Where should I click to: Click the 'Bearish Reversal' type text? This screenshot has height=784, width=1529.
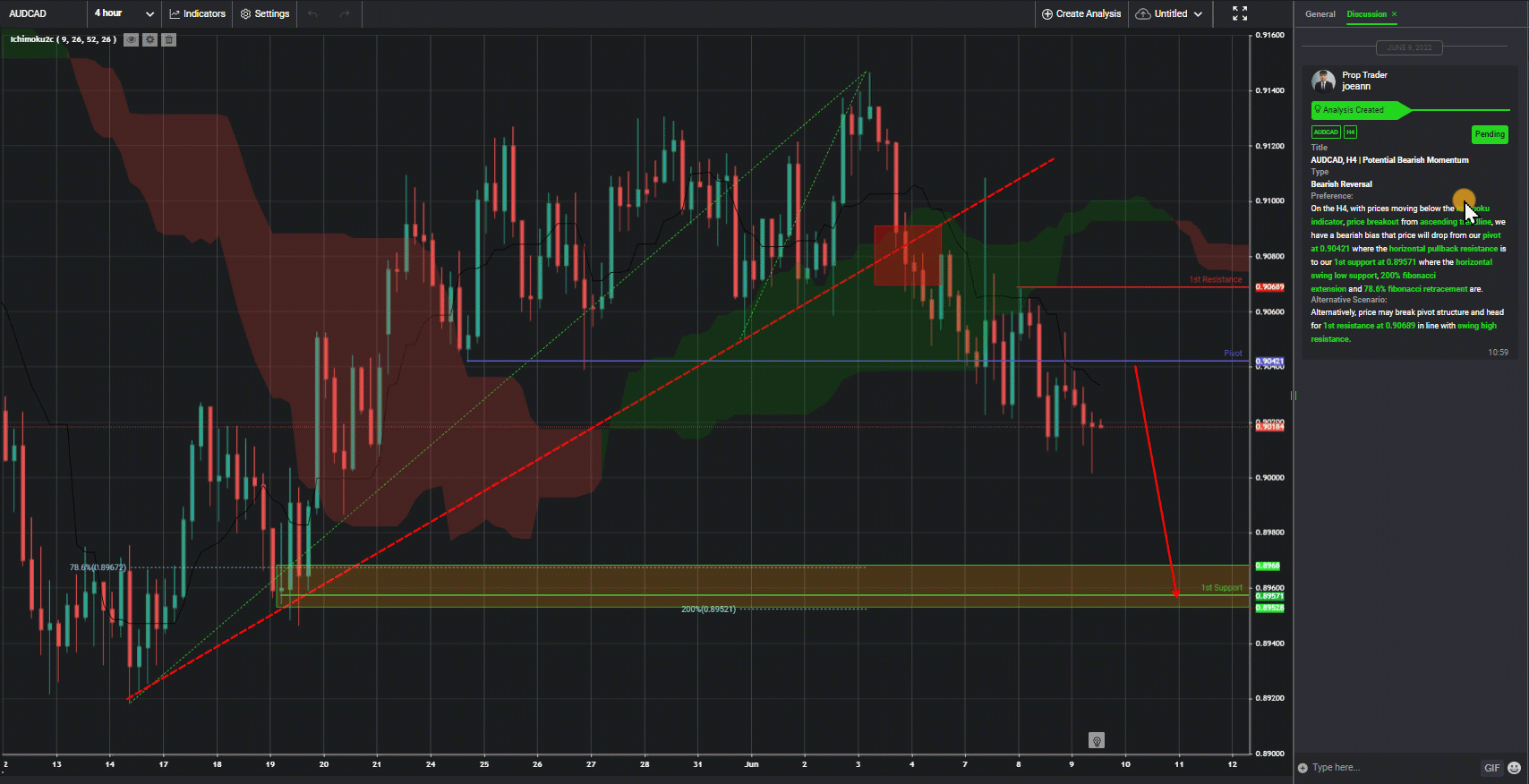[x=1341, y=184]
